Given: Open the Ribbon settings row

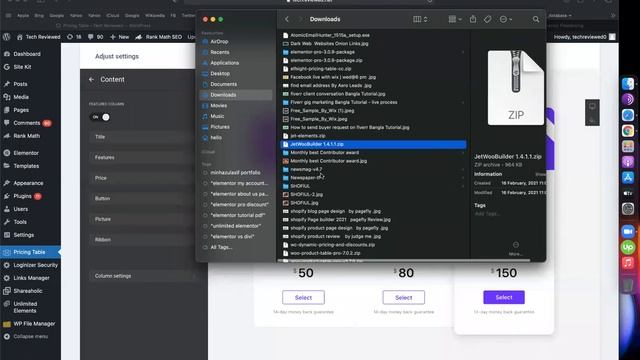Looking at the screenshot, I should 143,240.
